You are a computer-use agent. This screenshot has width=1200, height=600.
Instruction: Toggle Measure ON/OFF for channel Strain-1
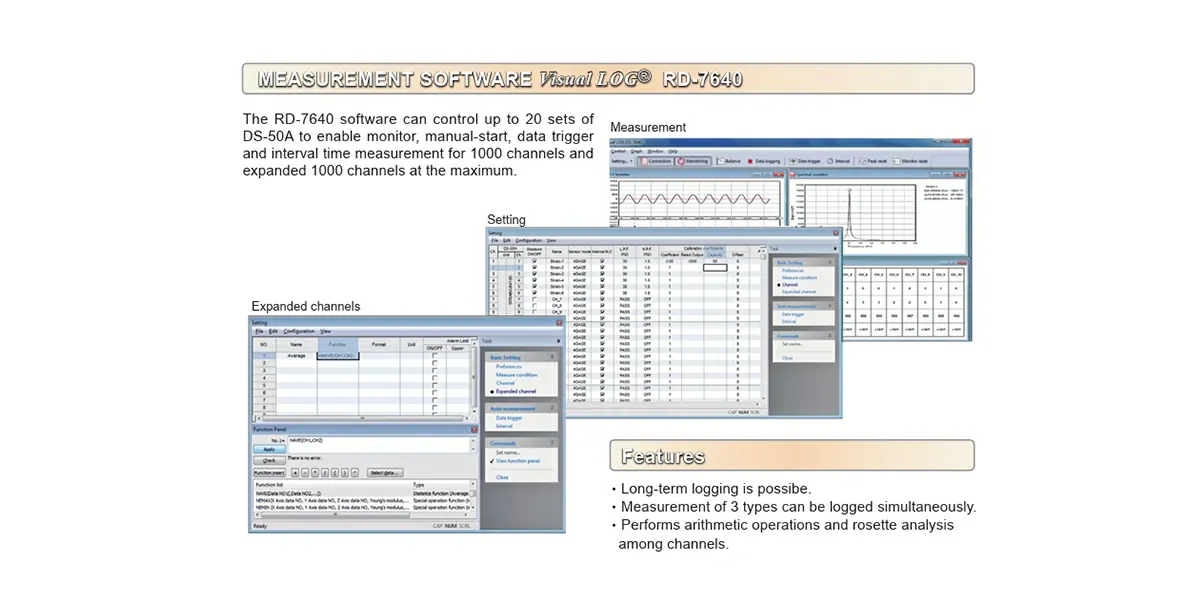tap(534, 260)
